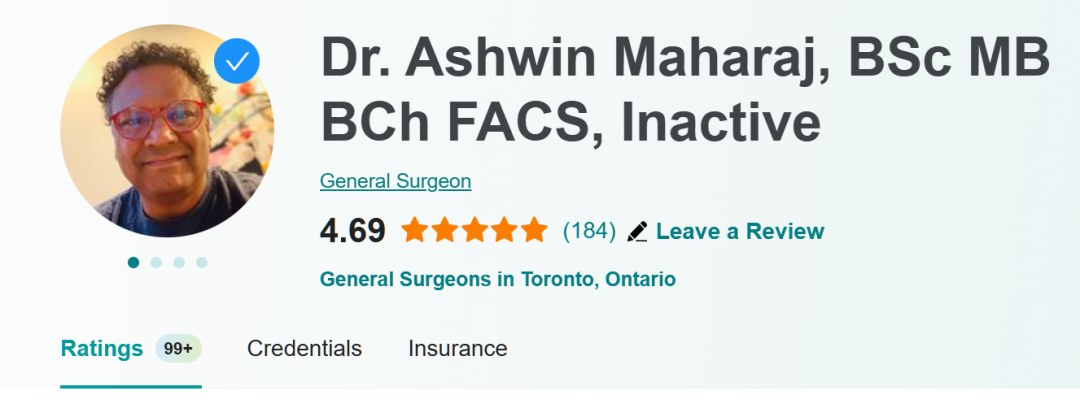Select the first photo carousel dot
The image size is (1080, 404).
pos(133,263)
